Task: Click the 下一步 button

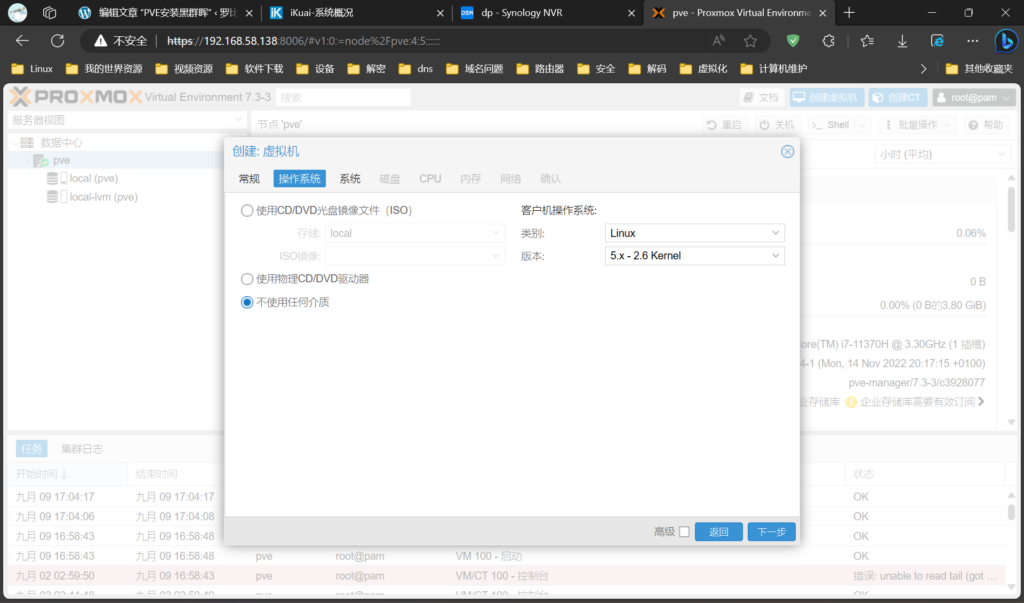Action: (771, 532)
